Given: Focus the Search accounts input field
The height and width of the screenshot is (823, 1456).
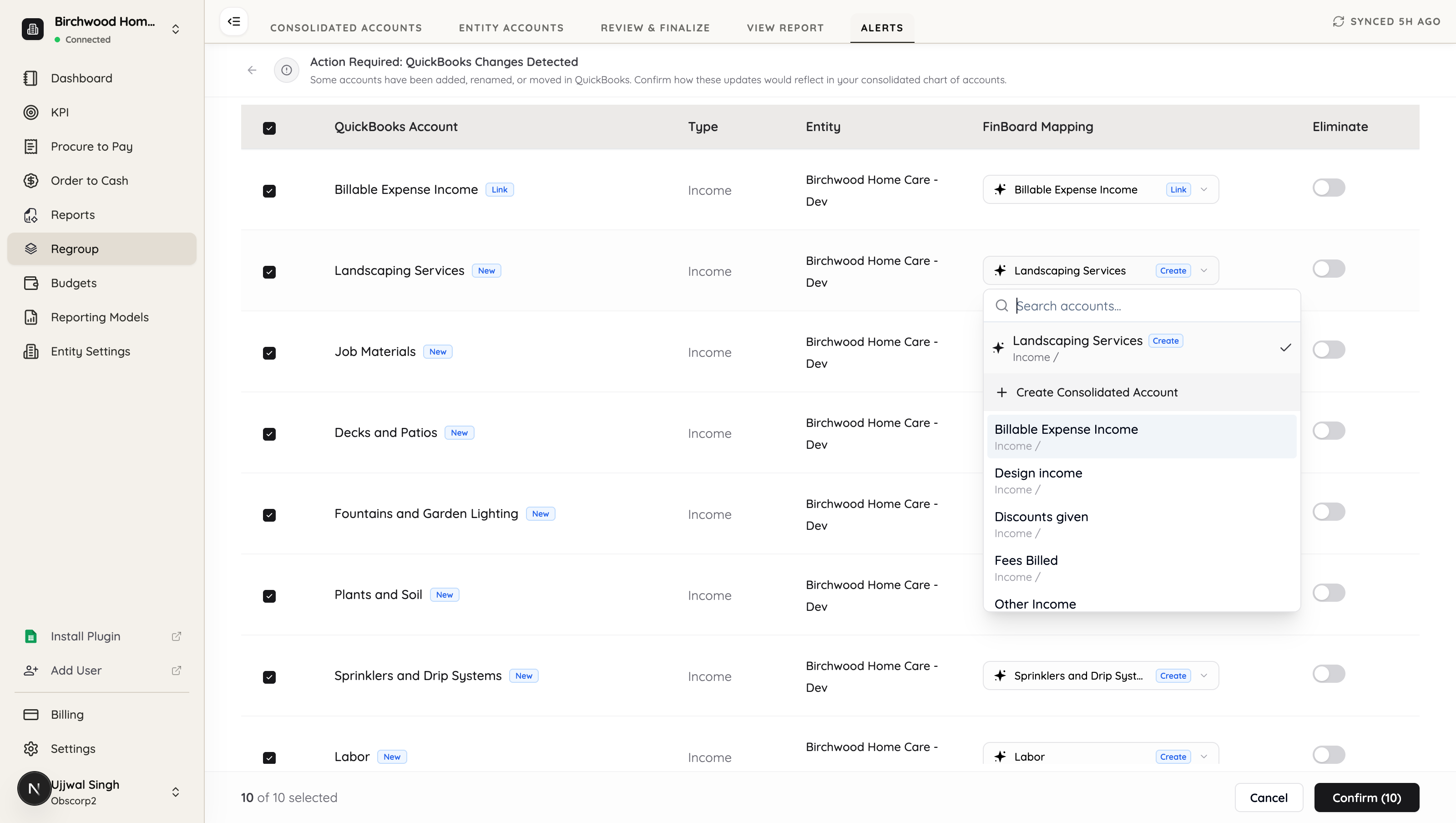Looking at the screenshot, I should pos(1141,306).
